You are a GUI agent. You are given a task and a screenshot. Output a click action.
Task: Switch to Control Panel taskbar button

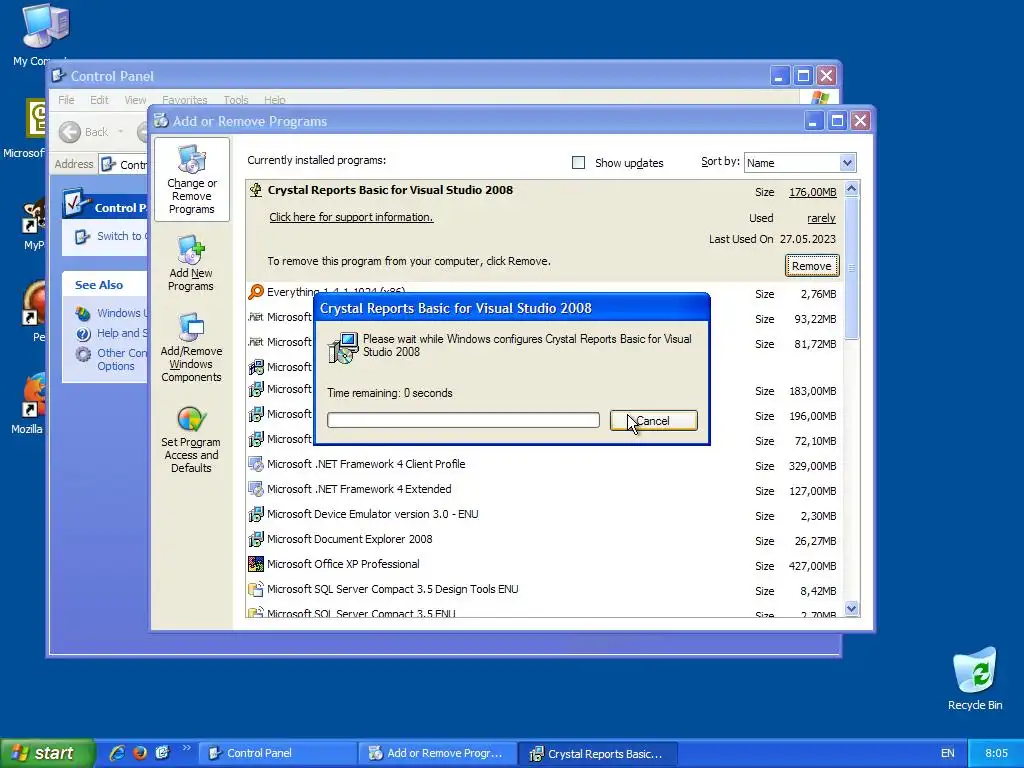coord(278,753)
